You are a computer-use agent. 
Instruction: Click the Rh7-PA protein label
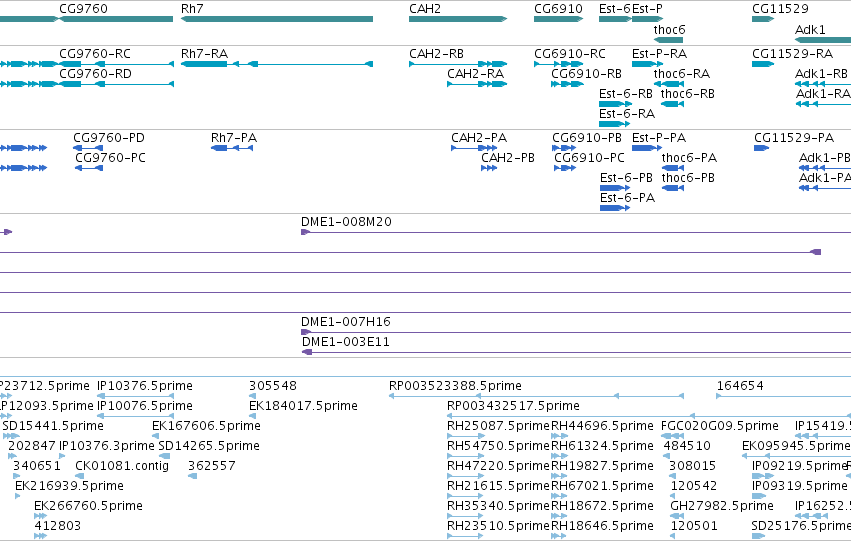pos(234,138)
